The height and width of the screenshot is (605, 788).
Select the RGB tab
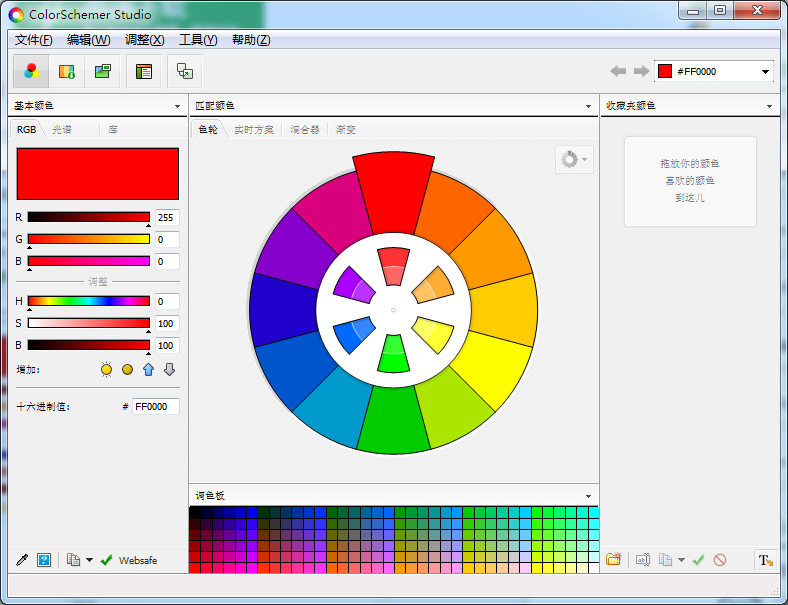[26, 129]
